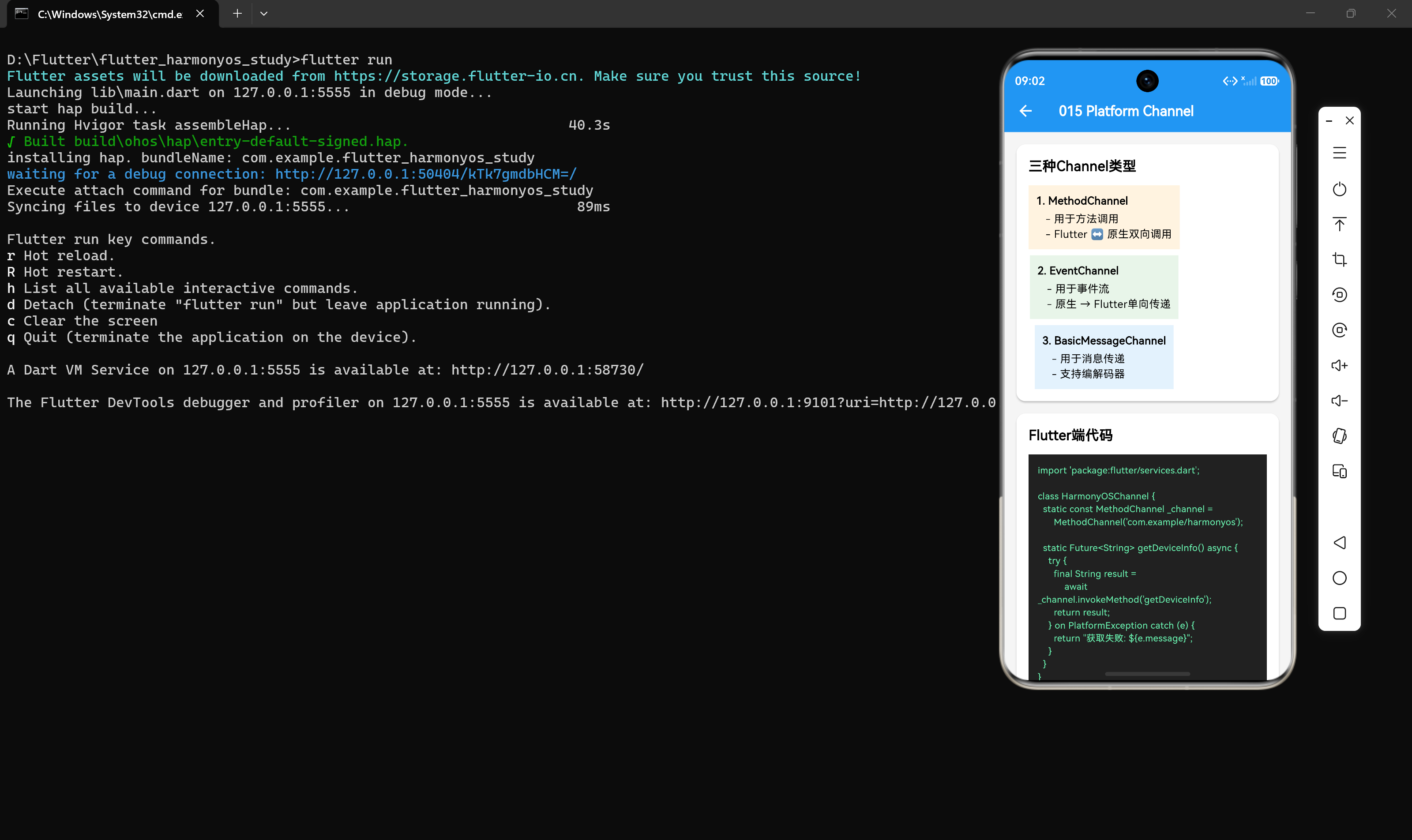1412x840 pixels.
Task: Click the emulator home circle button
Action: pyautogui.click(x=1339, y=578)
